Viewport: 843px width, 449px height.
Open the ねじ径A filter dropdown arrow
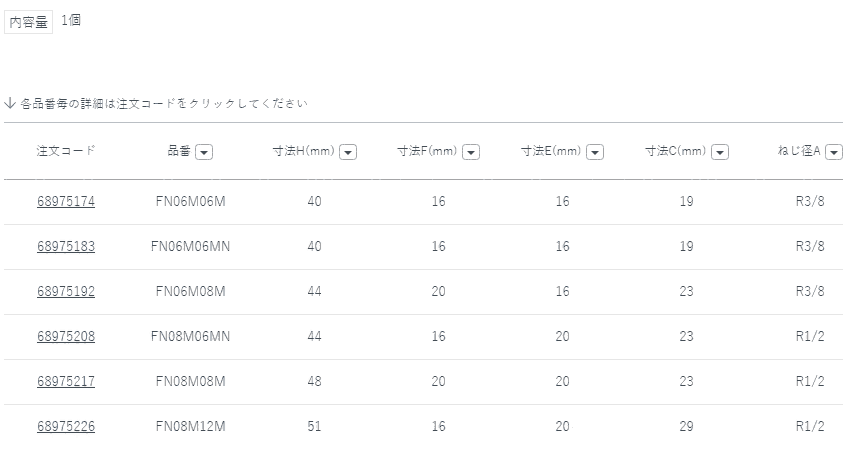pos(833,152)
